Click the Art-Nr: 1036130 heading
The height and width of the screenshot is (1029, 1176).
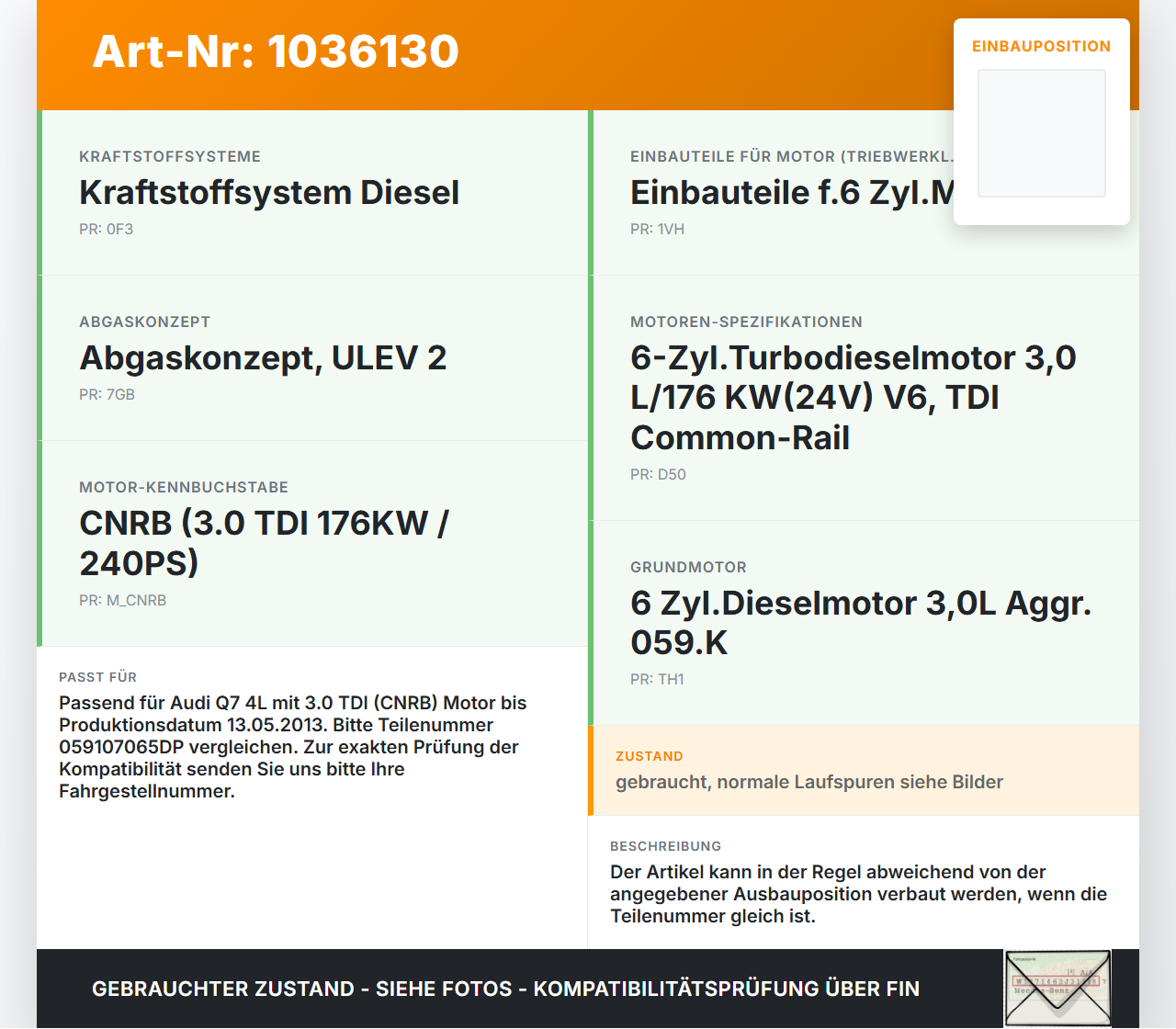pos(276,51)
